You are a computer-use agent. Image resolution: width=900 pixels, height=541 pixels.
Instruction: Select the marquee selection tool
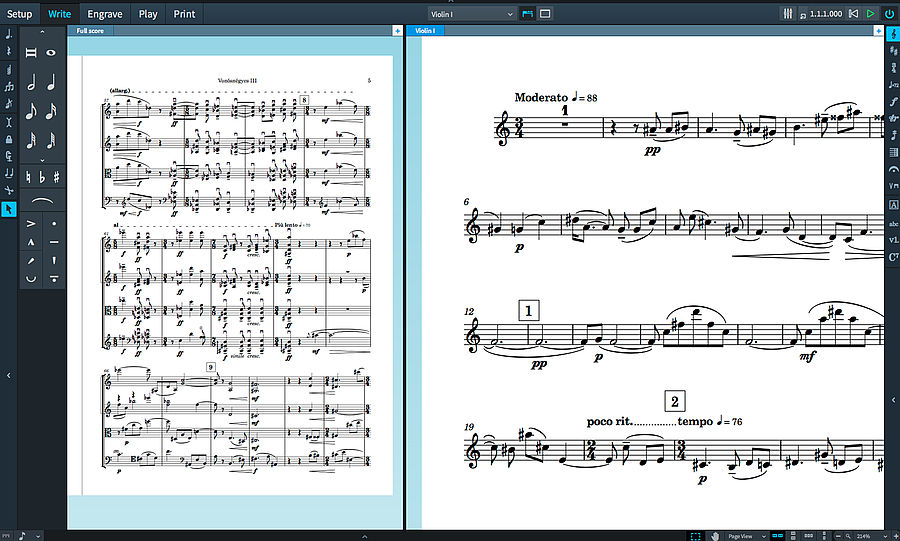pos(696,536)
